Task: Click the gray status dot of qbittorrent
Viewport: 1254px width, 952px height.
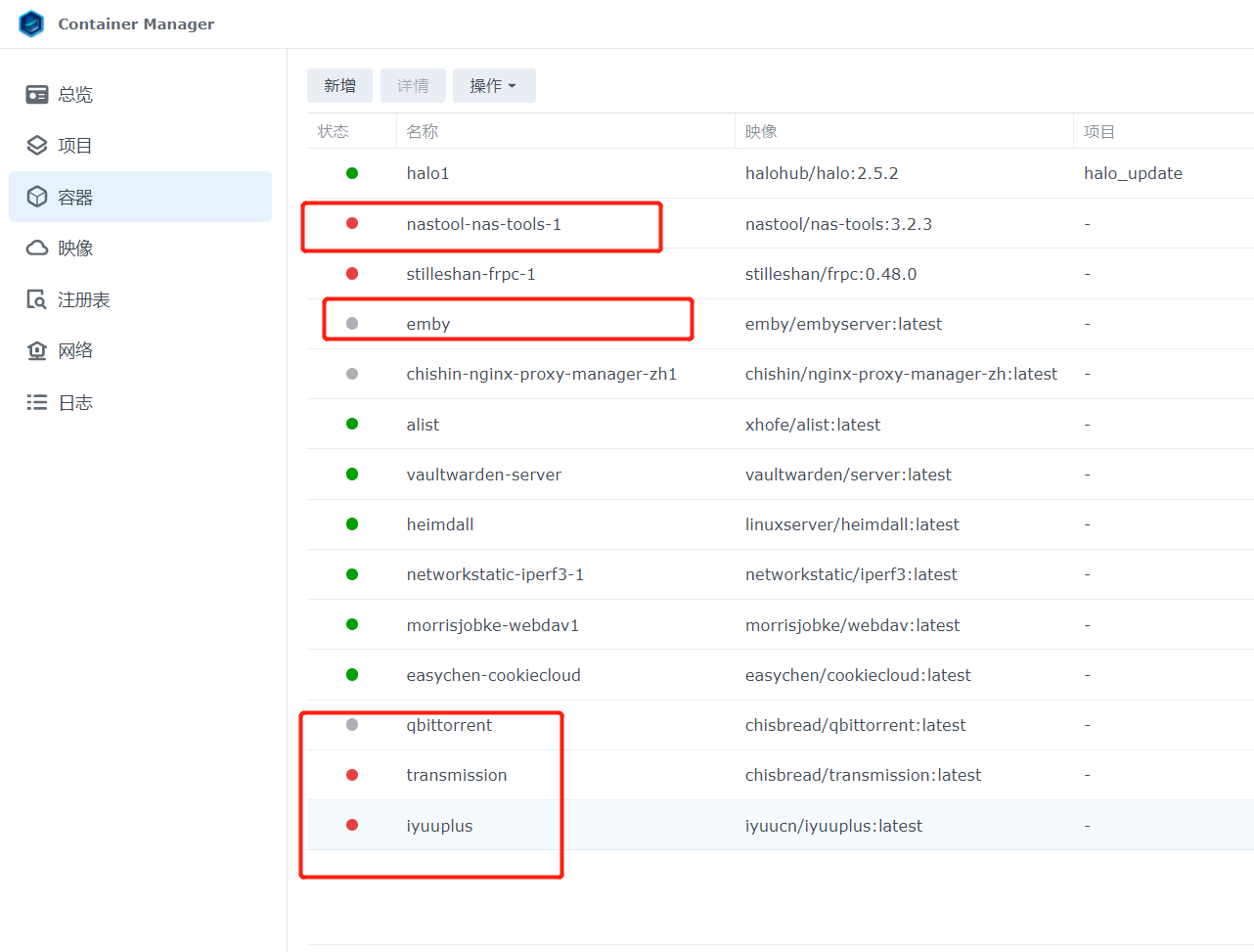Action: 352,724
